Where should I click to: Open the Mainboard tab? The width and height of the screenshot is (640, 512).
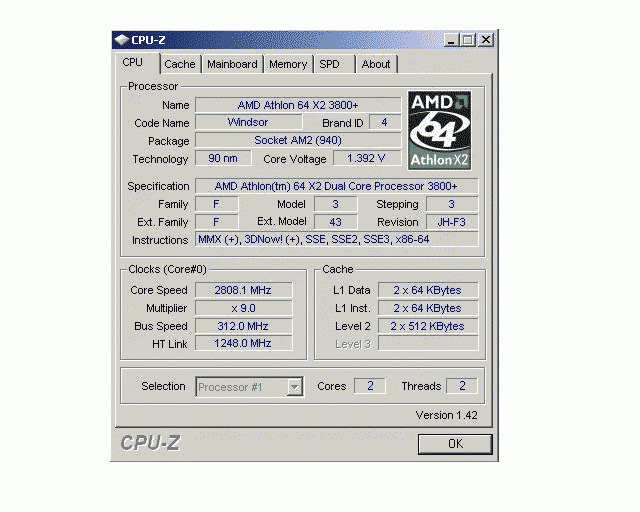click(x=233, y=64)
